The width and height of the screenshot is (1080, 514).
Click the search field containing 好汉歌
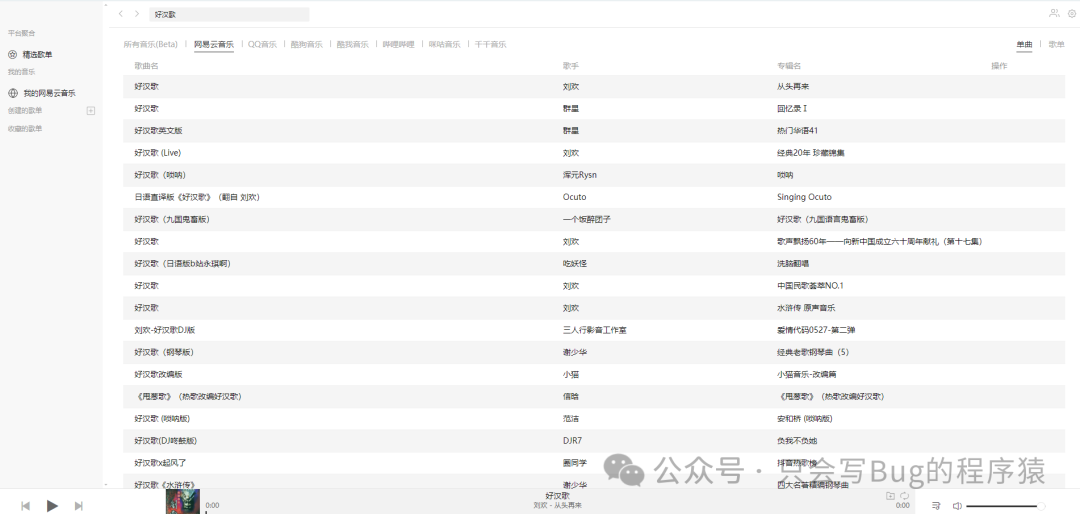229,15
